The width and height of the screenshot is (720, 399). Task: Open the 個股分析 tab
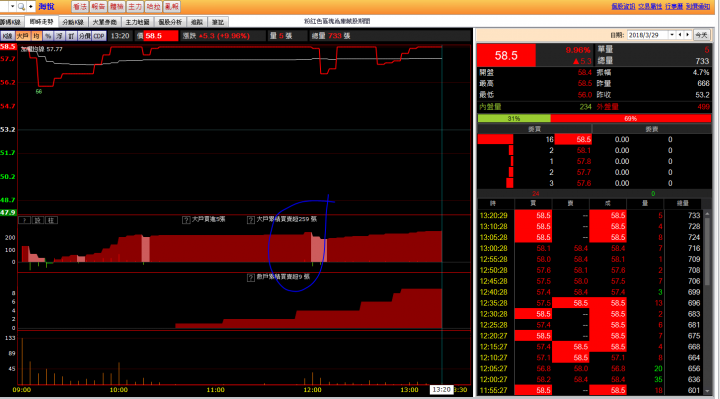click(x=170, y=22)
